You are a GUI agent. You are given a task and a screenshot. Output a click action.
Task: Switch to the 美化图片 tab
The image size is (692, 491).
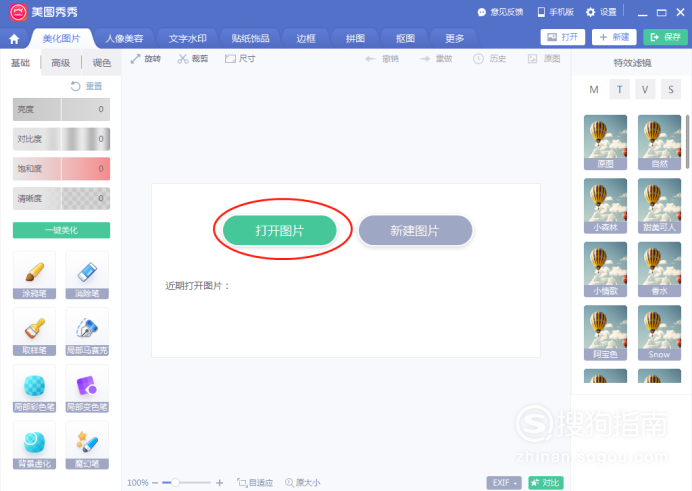click(x=61, y=39)
